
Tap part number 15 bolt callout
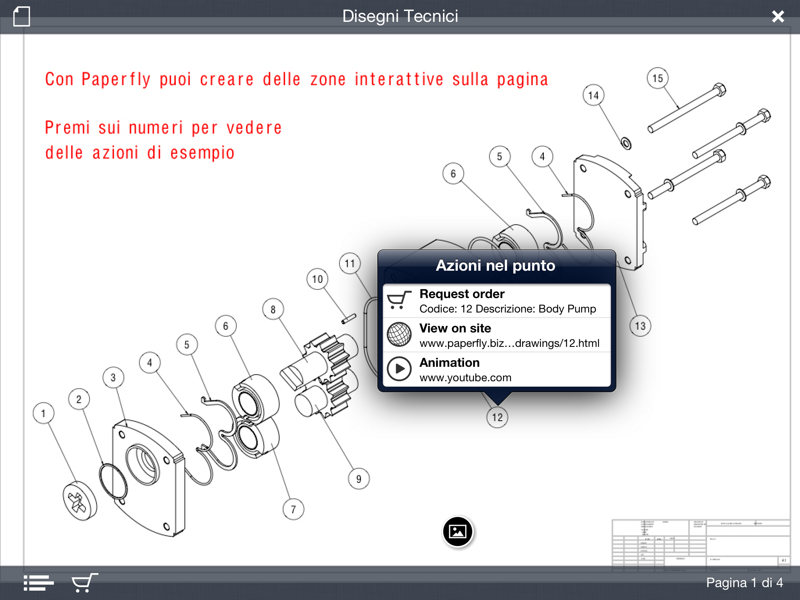click(657, 78)
